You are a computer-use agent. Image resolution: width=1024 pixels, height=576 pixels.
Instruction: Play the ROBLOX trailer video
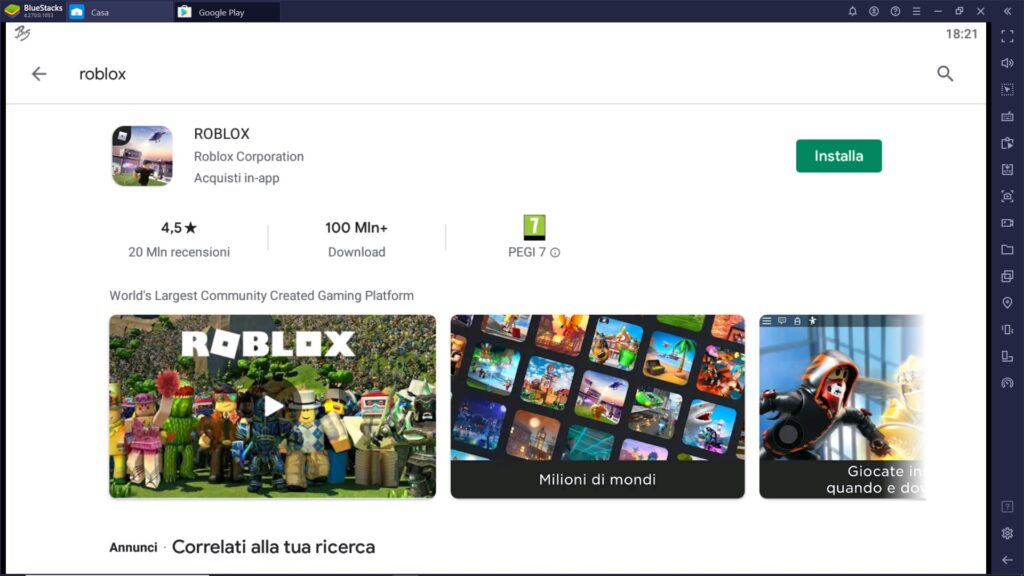pos(272,406)
